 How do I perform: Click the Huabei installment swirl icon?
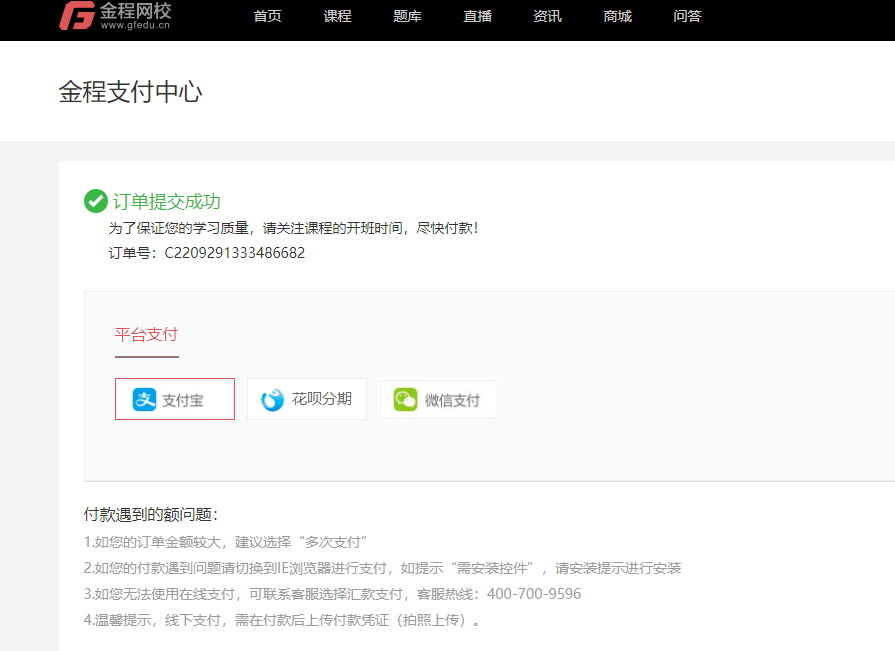tap(273, 400)
